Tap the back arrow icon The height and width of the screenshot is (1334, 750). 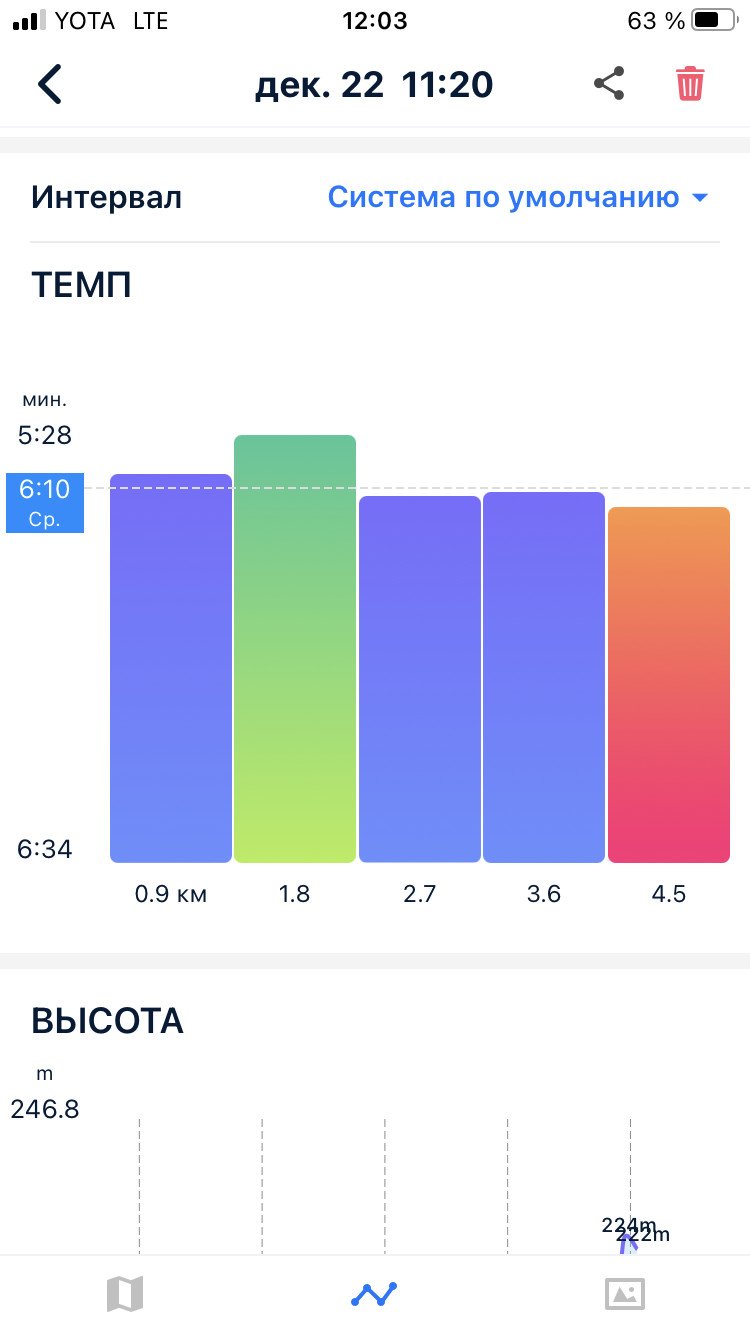pos(50,84)
